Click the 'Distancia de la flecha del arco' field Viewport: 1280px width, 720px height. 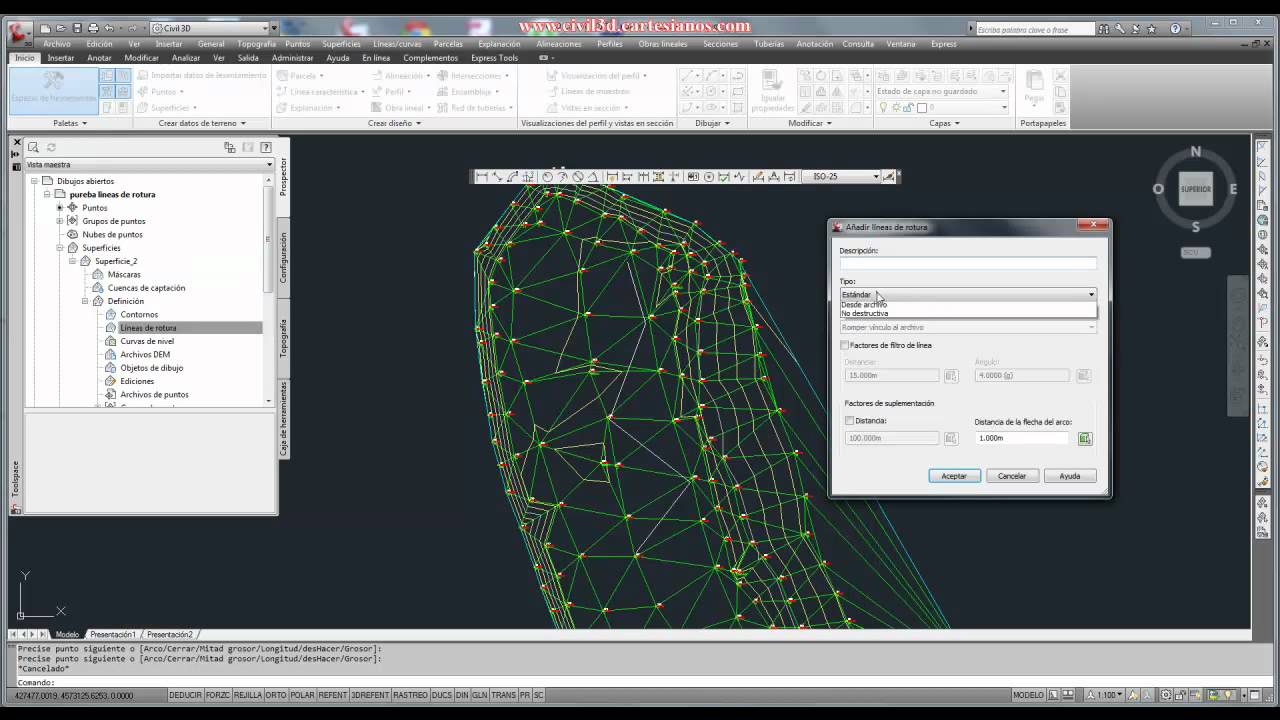pyautogui.click(x=1024, y=438)
